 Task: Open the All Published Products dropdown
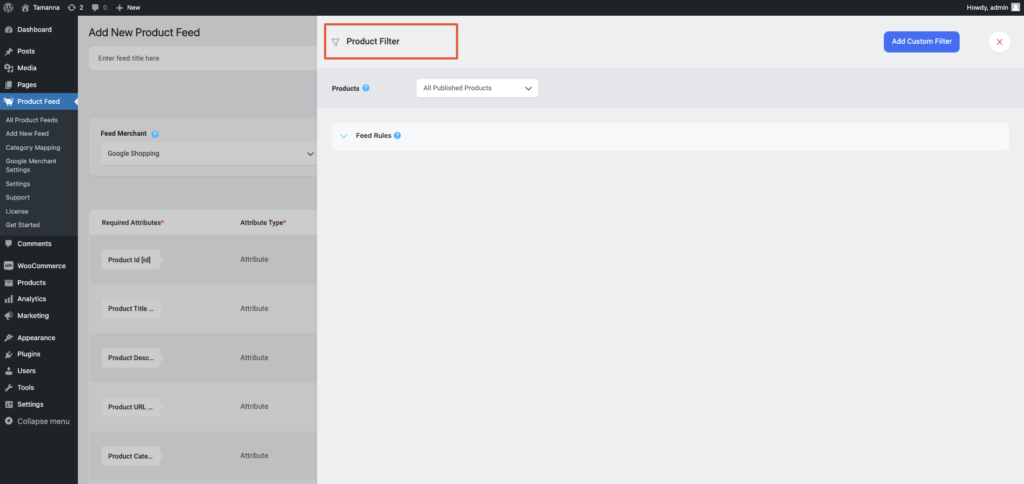[477, 88]
